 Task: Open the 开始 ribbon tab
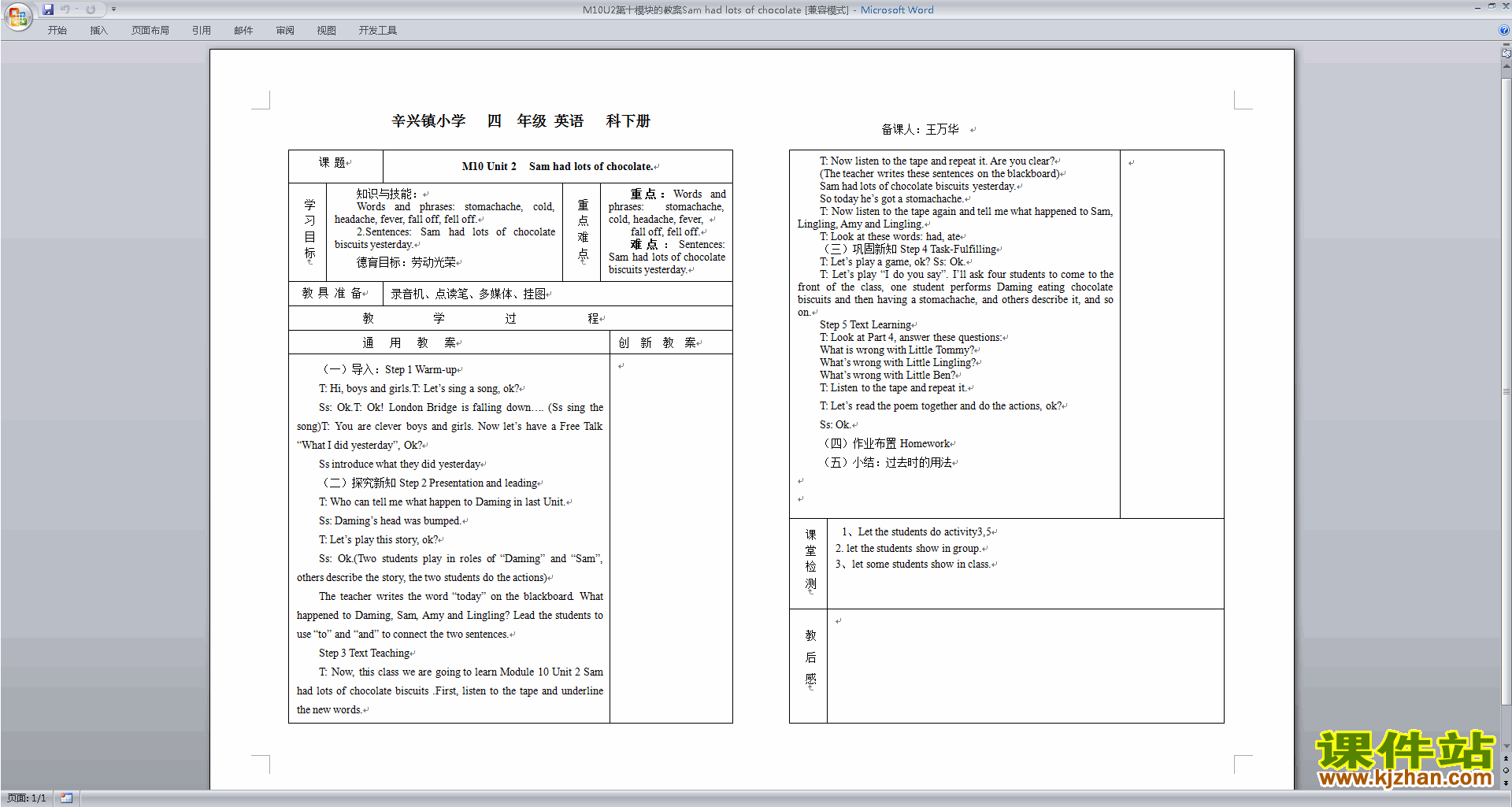click(57, 30)
